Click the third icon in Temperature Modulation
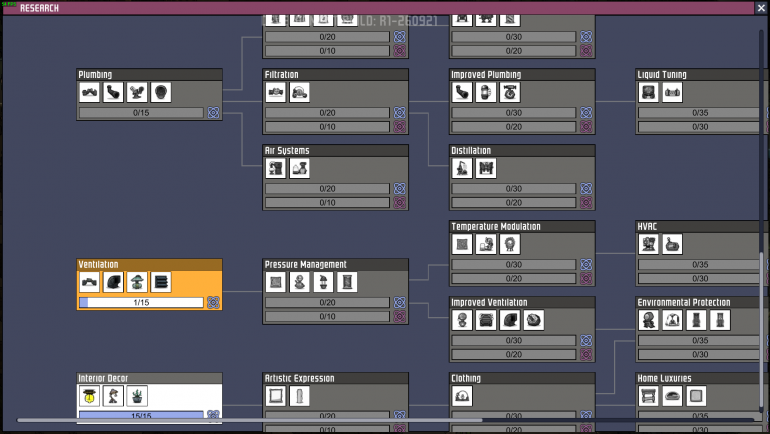This screenshot has height=434, width=770. (510, 244)
